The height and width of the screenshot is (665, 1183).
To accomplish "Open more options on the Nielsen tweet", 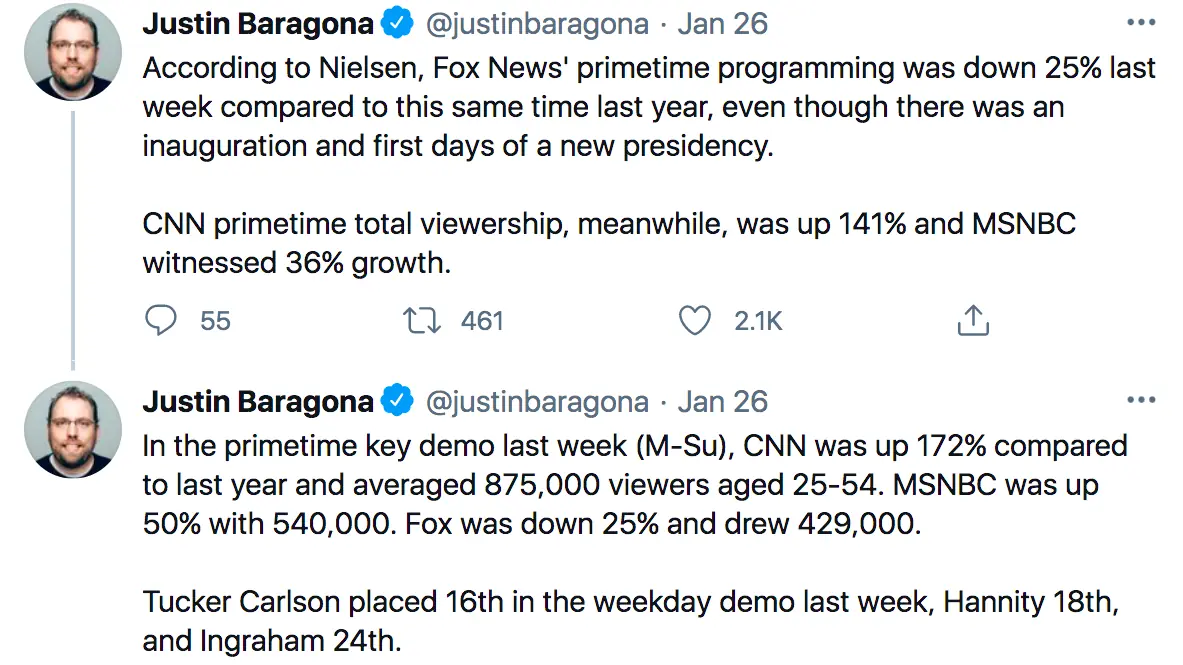I will 1141,23.
